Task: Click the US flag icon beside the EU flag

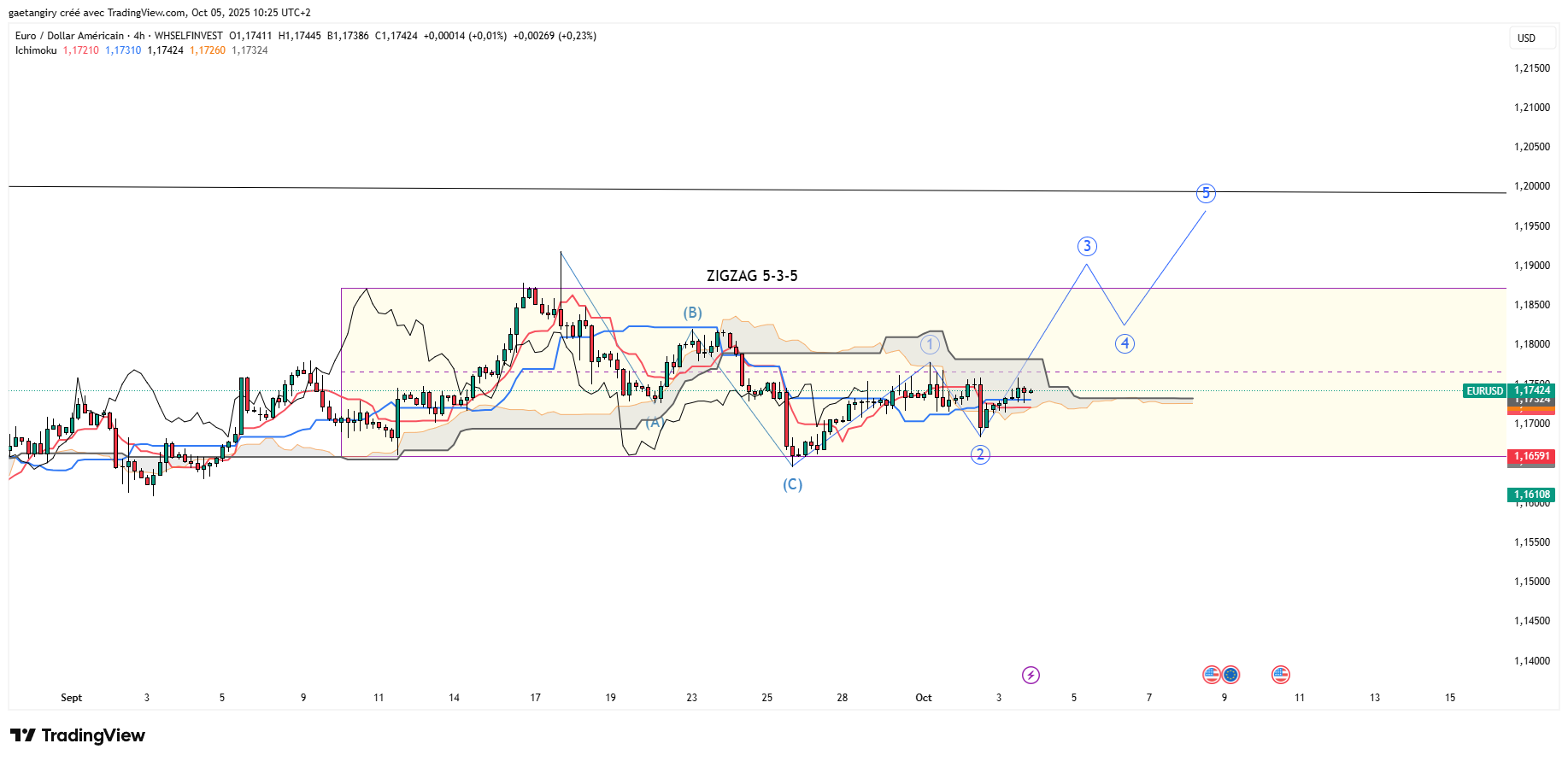Action: pos(1212,675)
